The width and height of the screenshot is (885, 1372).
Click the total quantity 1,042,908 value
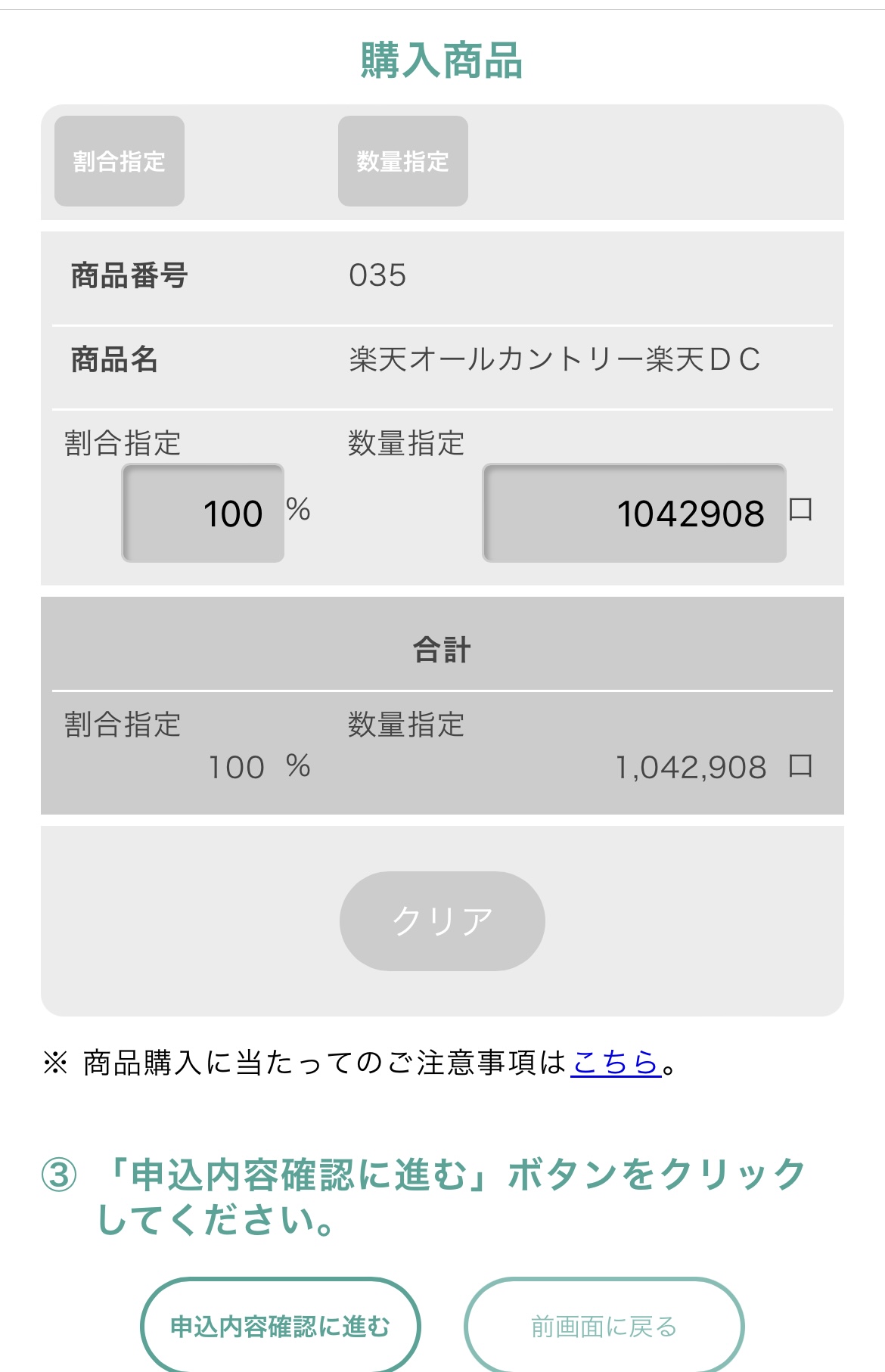[691, 768]
